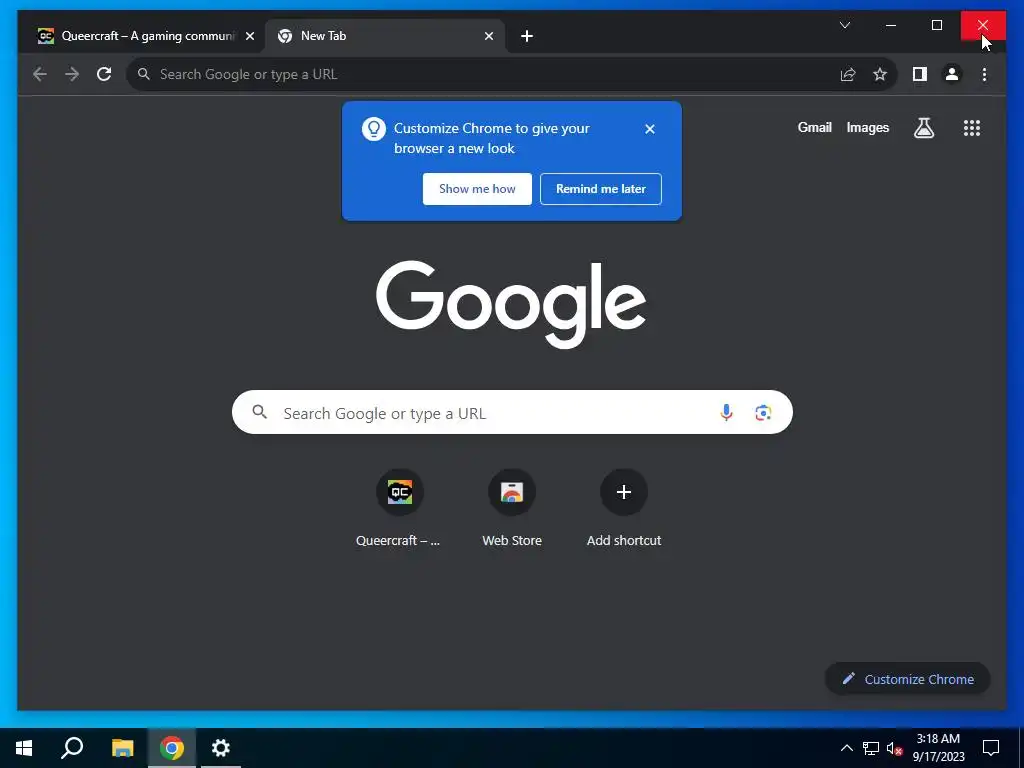Open the notification center icon

(x=991, y=748)
